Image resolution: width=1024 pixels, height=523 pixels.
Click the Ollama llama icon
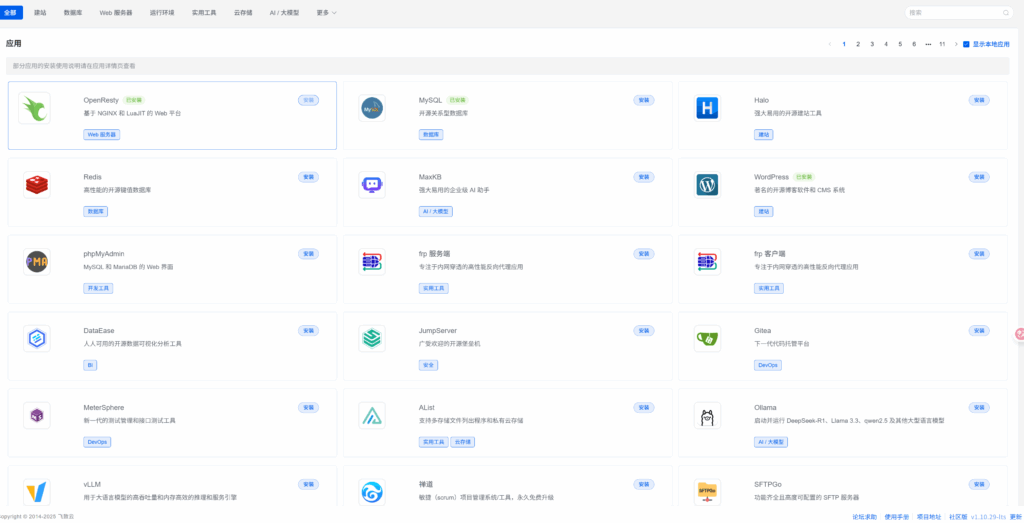pos(707,415)
